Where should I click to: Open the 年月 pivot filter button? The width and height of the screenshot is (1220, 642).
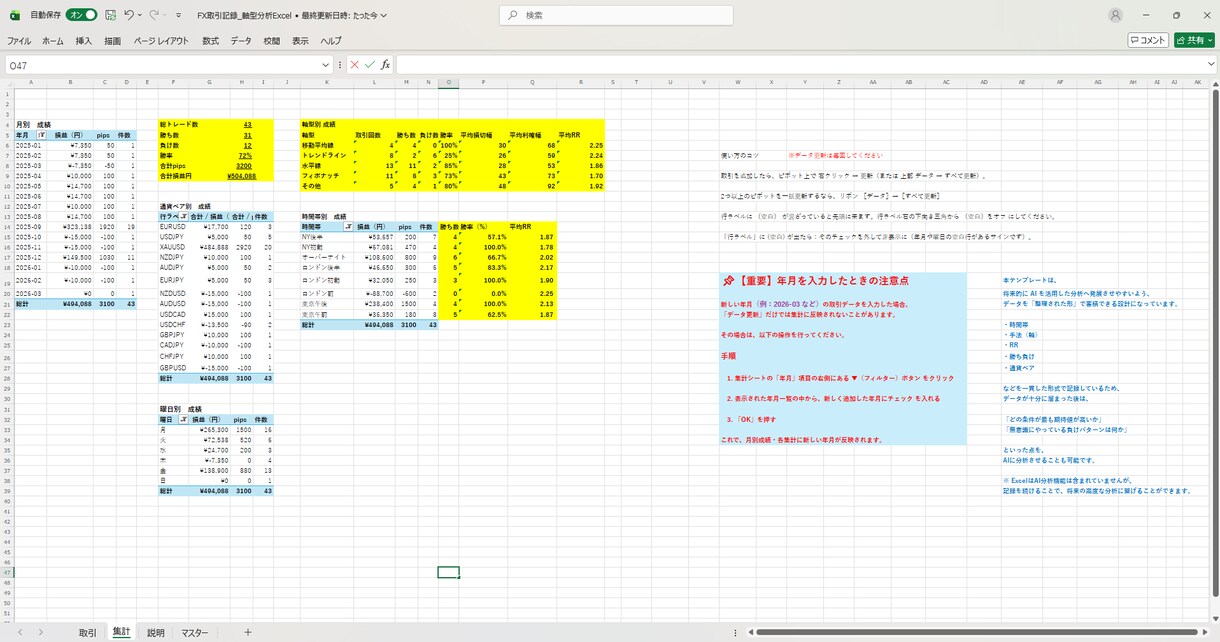[x=41, y=134]
